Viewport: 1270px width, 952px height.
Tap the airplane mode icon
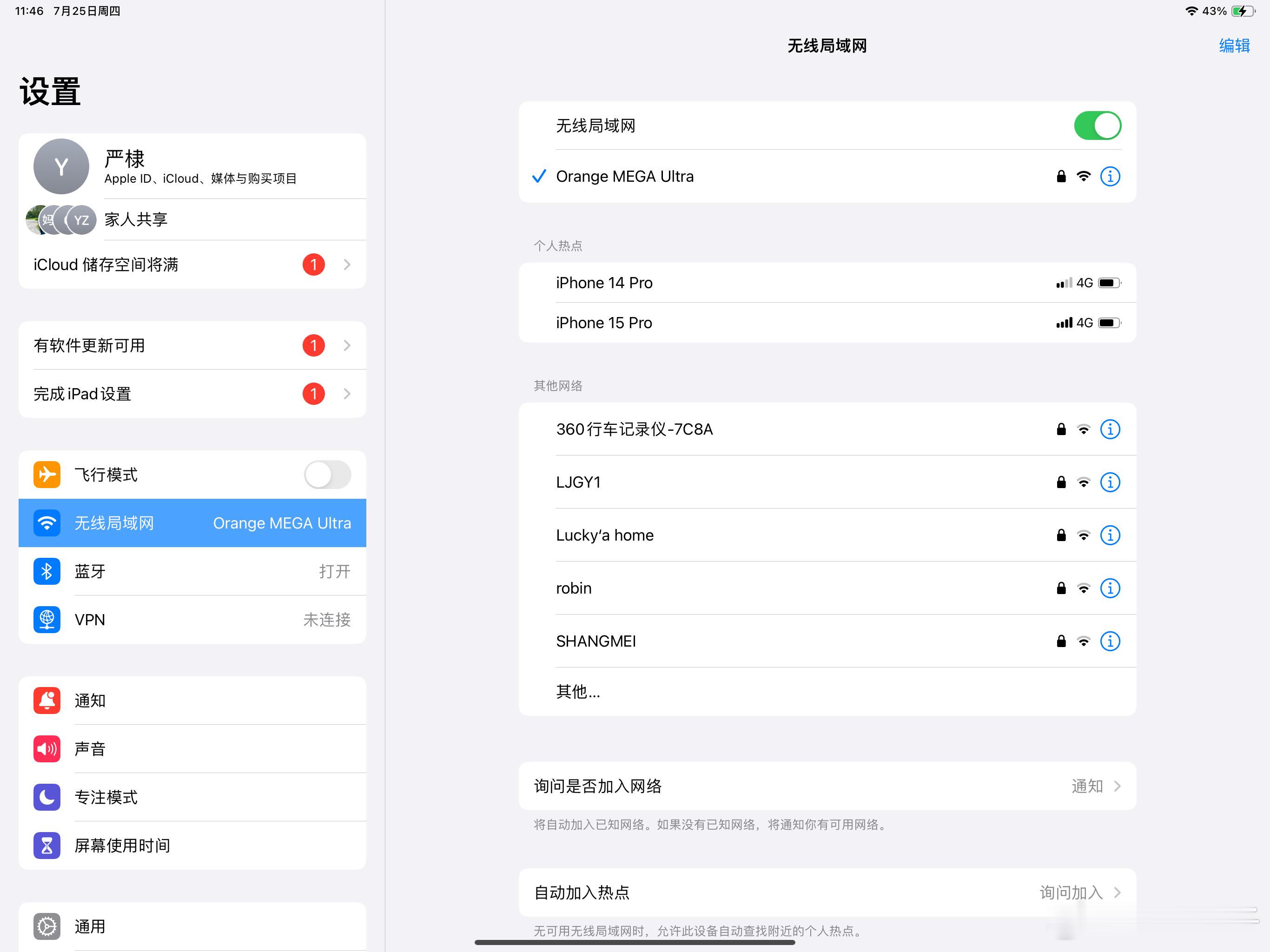[46, 474]
